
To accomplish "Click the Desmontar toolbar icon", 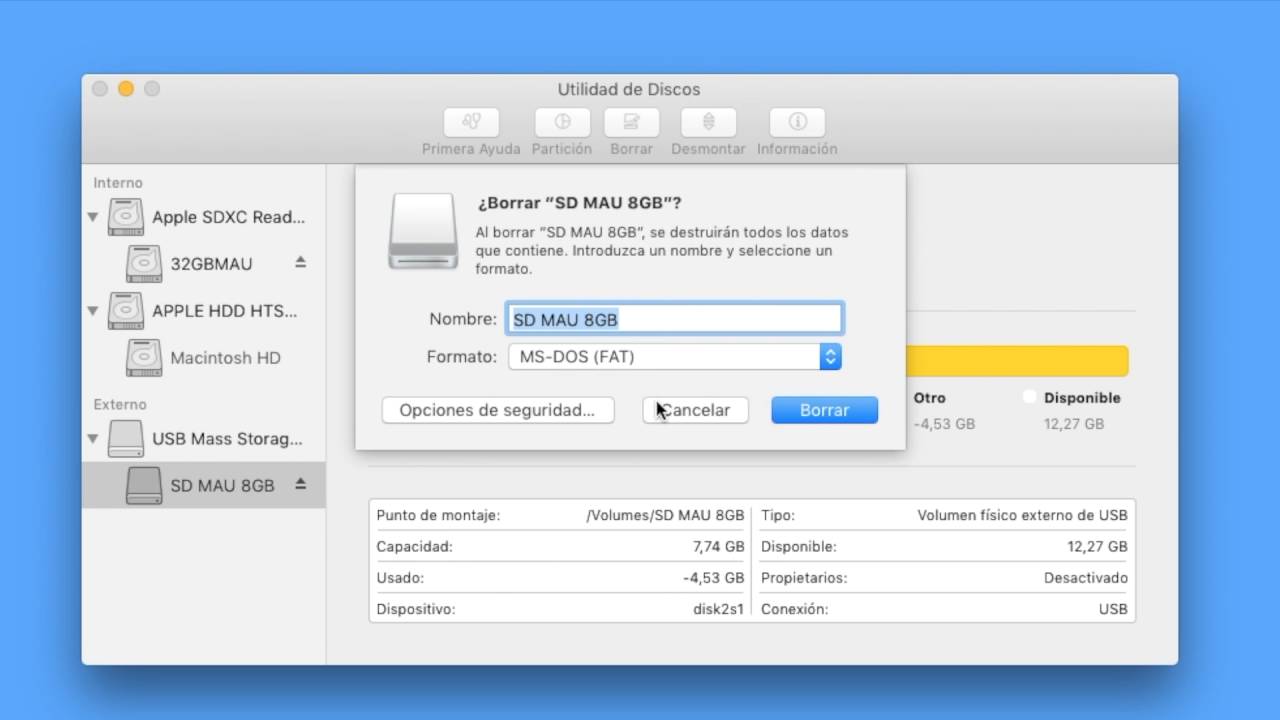I will click(708, 122).
